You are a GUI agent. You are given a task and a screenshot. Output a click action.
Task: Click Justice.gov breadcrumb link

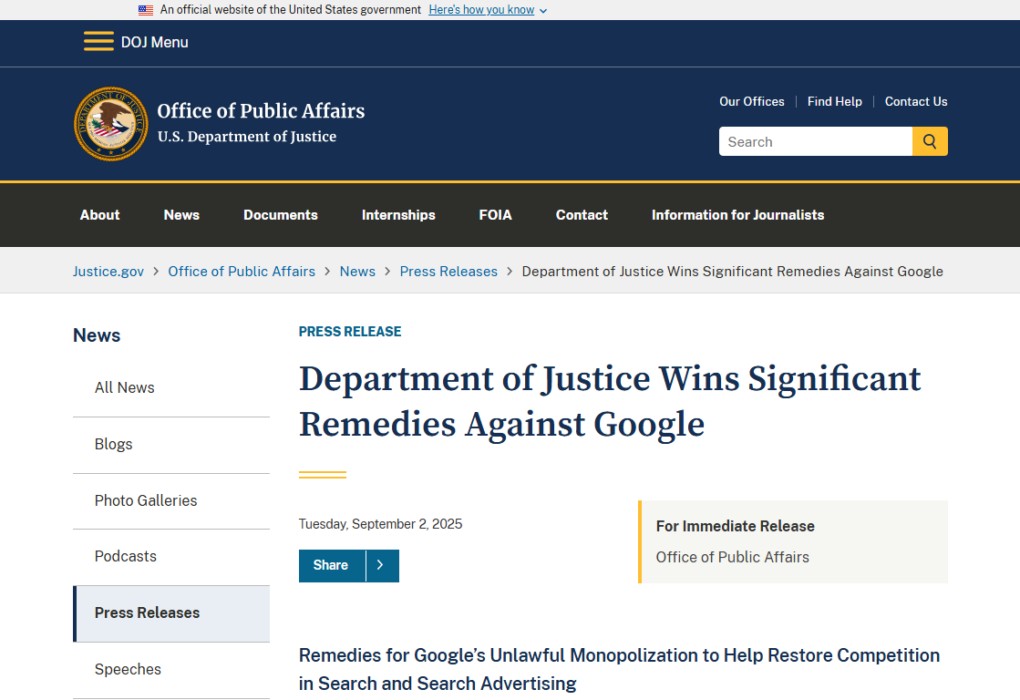pyautogui.click(x=108, y=271)
